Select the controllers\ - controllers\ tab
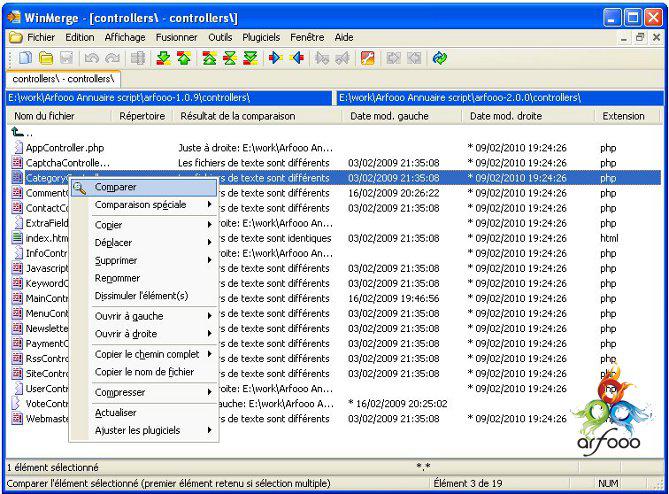 (x=63, y=79)
